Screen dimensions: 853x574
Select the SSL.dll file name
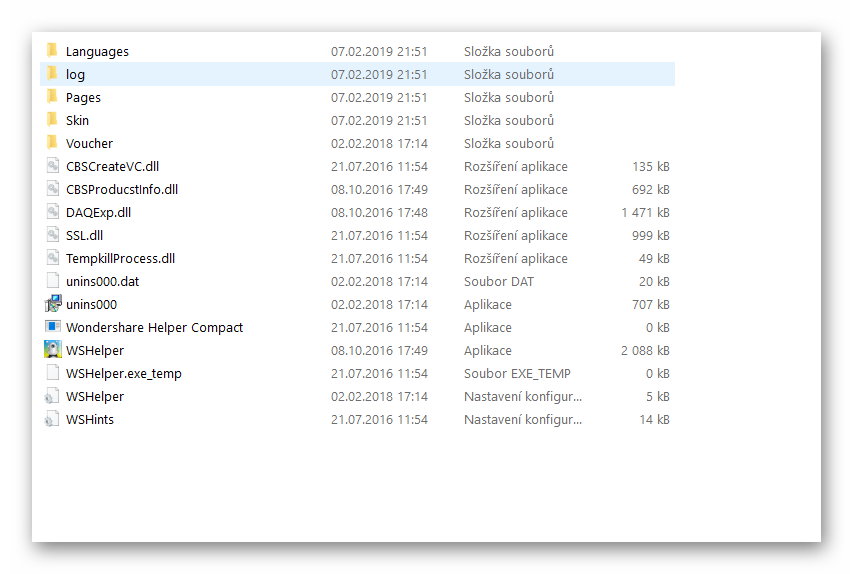[84, 236]
